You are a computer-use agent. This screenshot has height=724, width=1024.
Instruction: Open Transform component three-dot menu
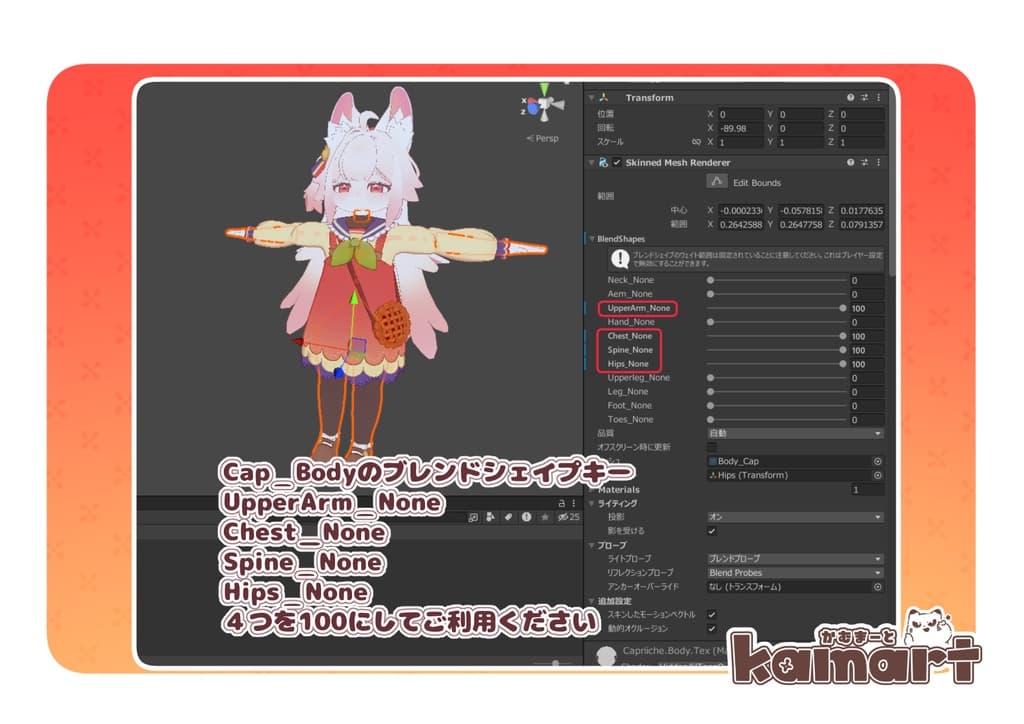click(878, 98)
